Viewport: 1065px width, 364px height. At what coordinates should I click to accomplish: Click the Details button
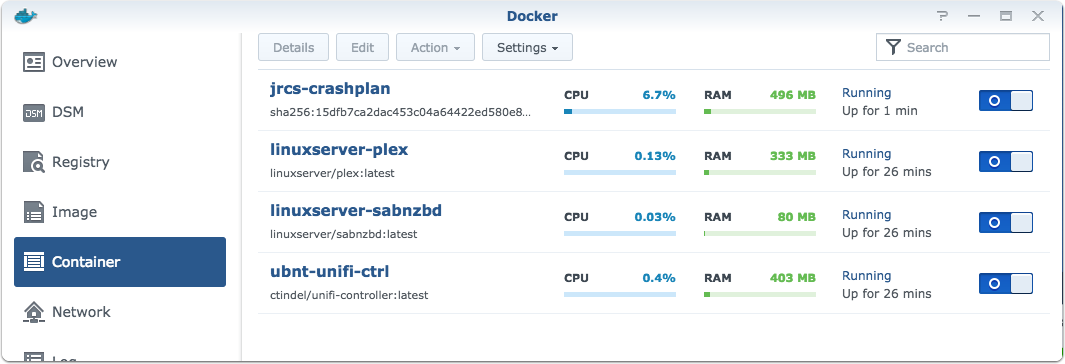click(293, 48)
